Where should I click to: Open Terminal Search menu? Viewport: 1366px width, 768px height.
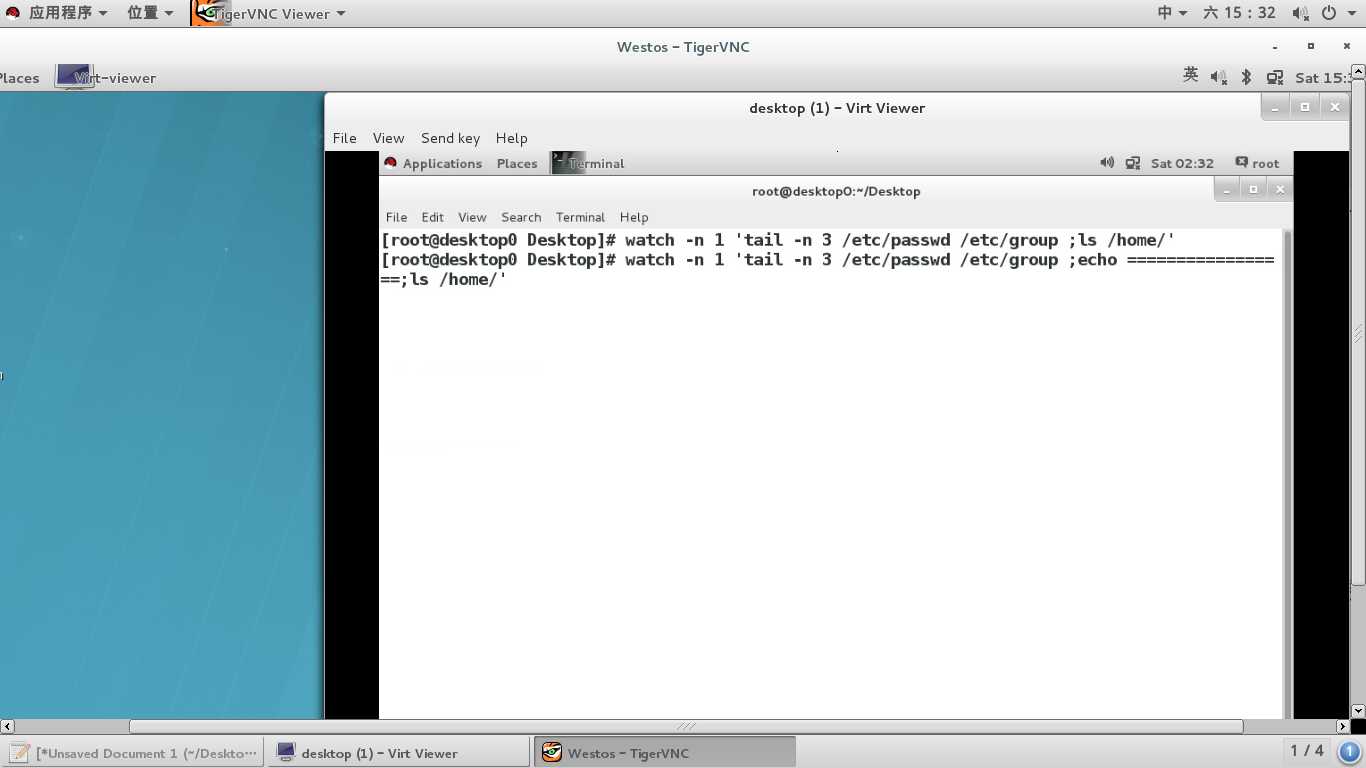coord(521,217)
